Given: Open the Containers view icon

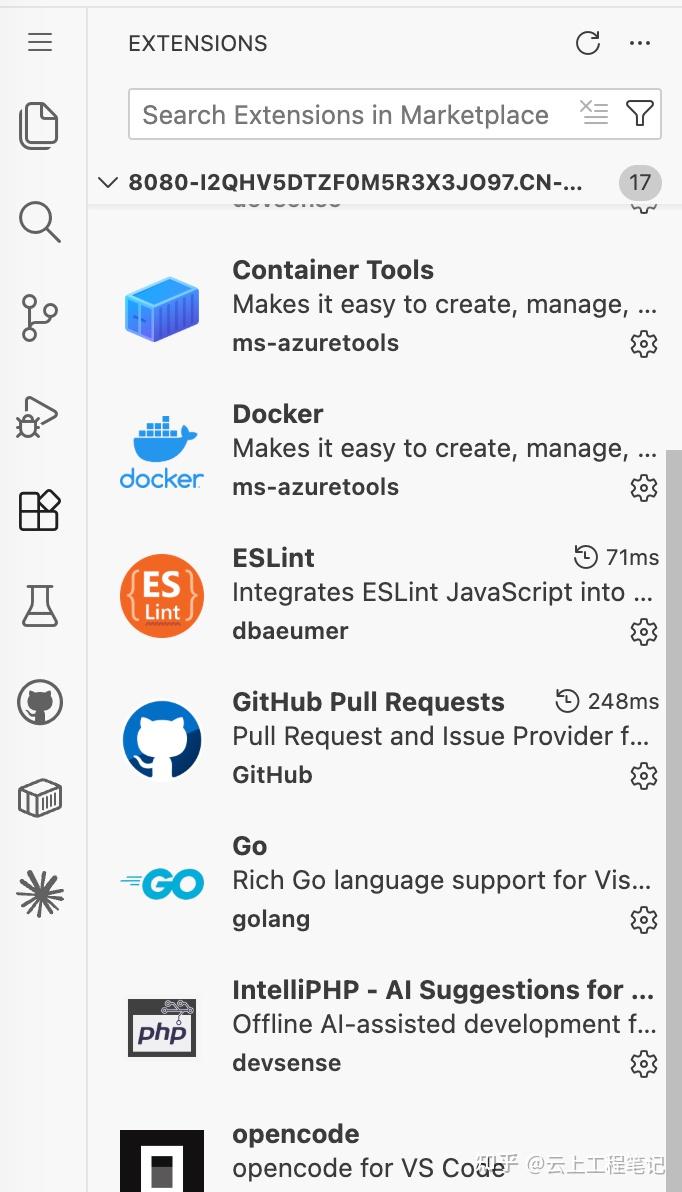Looking at the screenshot, I should (40, 797).
